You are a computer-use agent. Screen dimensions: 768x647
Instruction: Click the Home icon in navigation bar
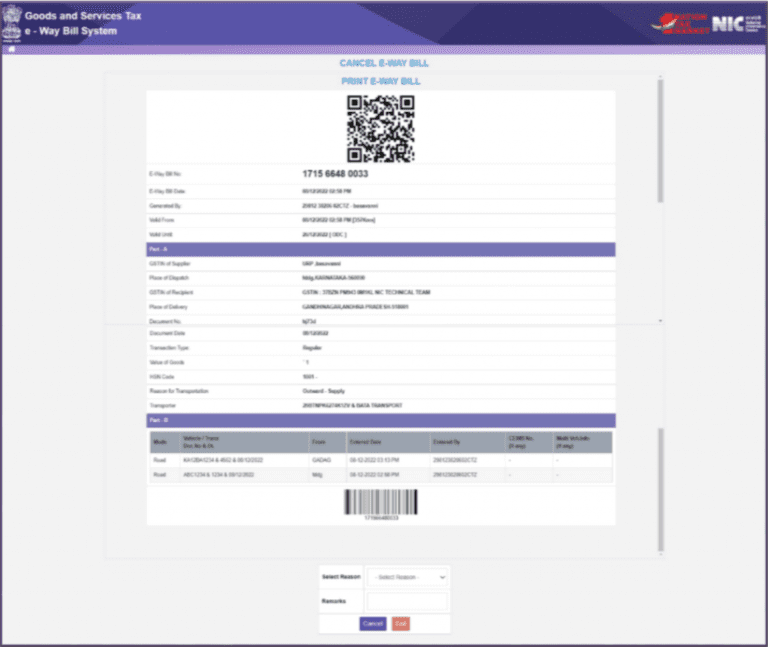(x=11, y=49)
